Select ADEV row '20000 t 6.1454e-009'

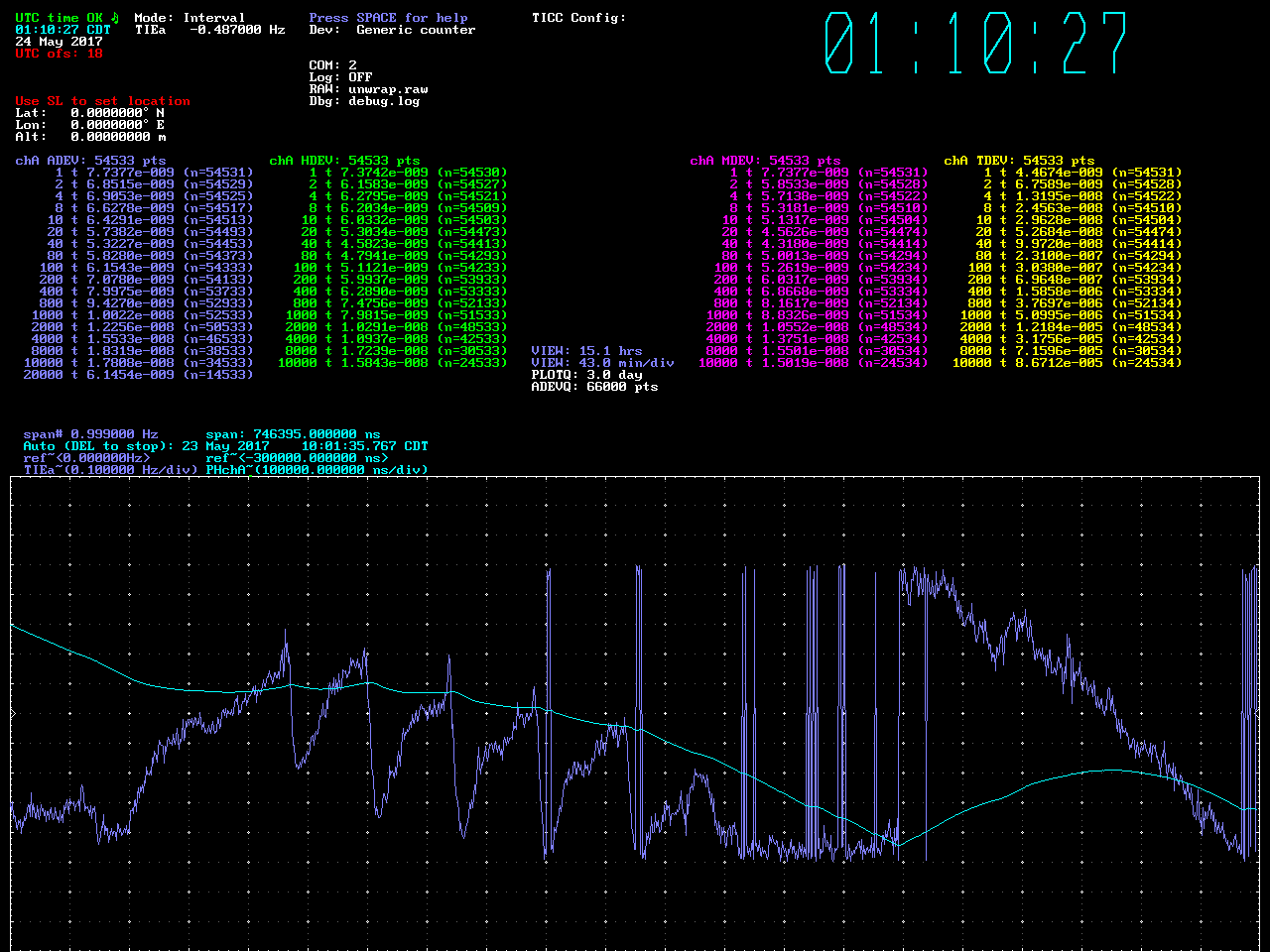tap(138, 375)
